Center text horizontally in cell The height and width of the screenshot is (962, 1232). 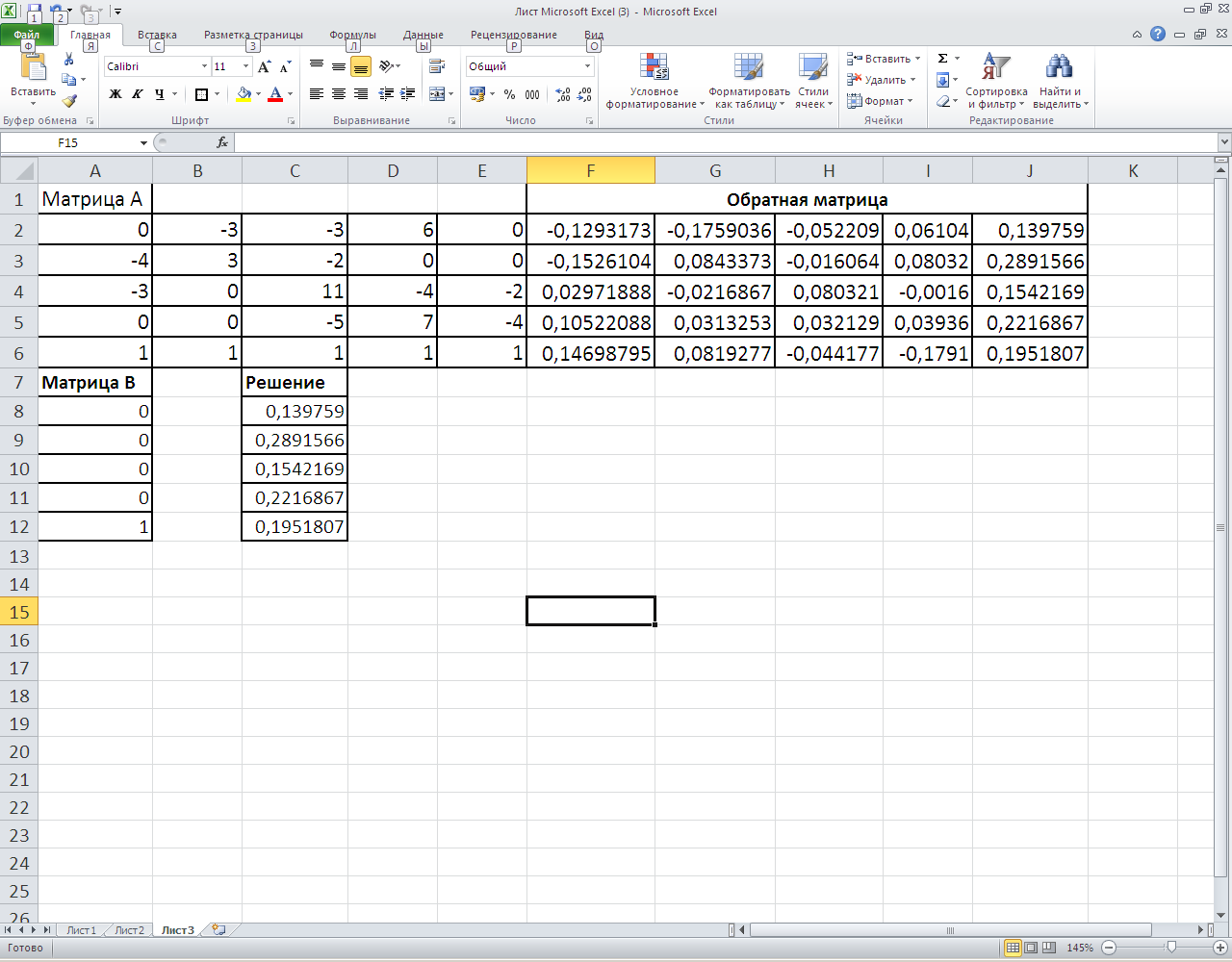339,94
